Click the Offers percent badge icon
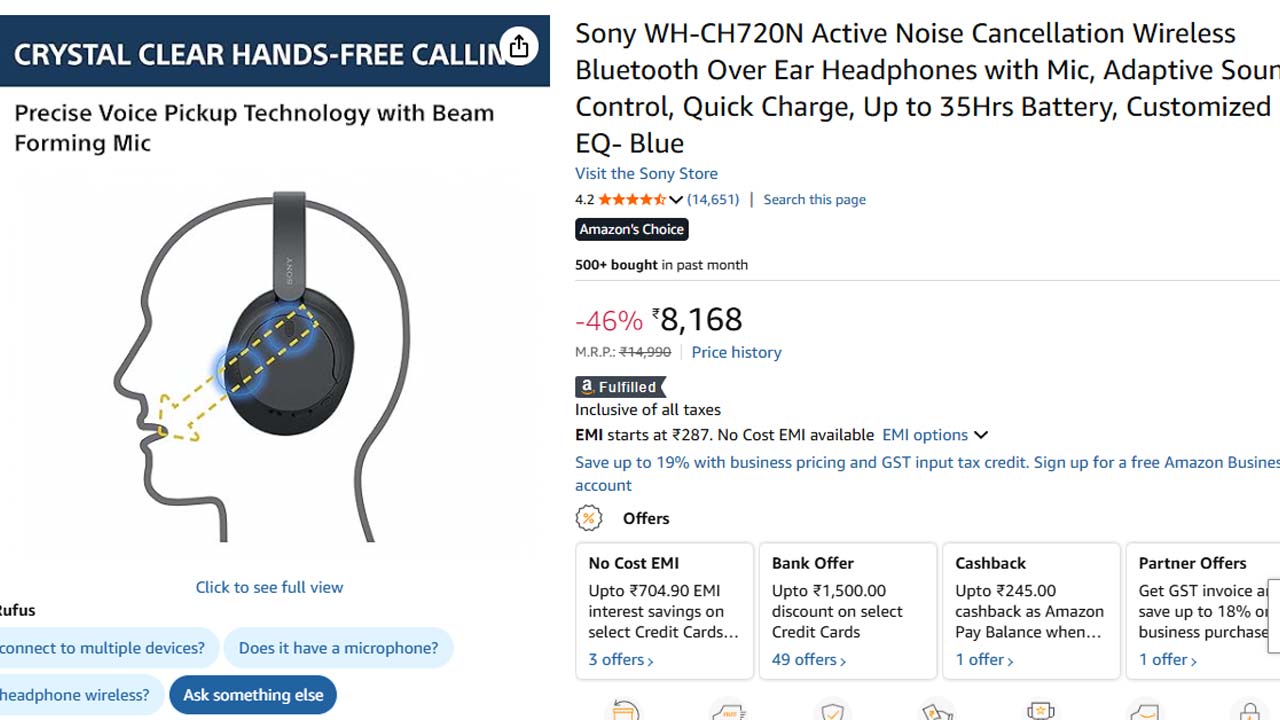1280x720 pixels. coord(589,518)
